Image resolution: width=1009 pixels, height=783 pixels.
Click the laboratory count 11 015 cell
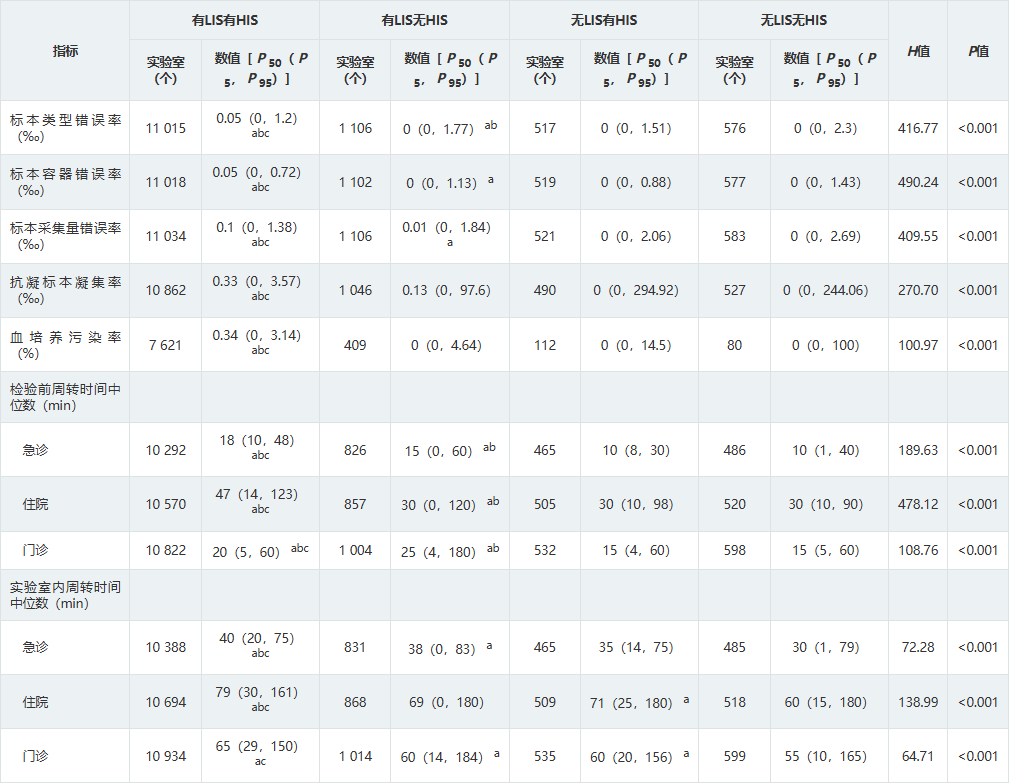click(165, 128)
